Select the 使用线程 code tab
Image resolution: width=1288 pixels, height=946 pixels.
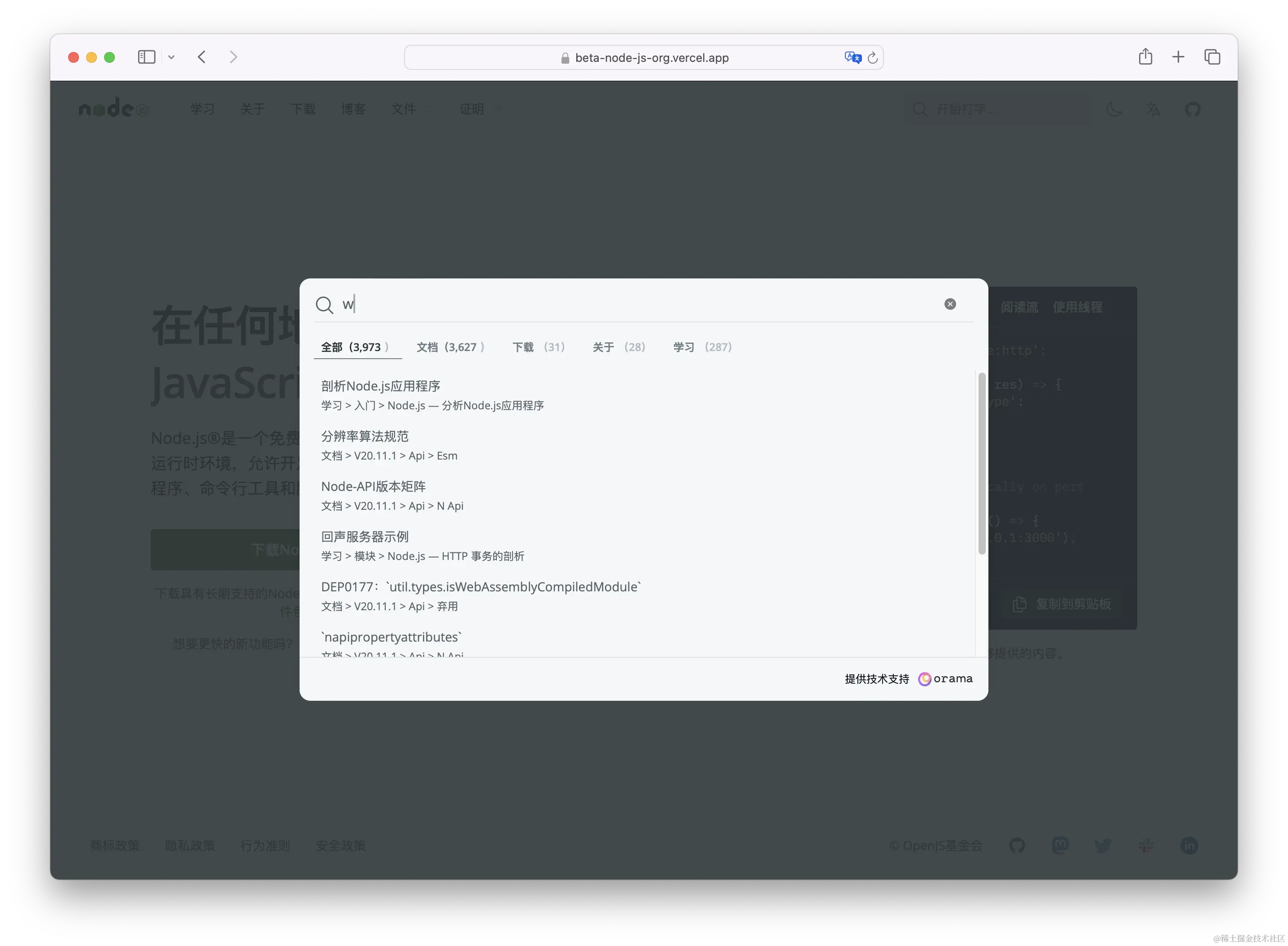[x=1077, y=308]
